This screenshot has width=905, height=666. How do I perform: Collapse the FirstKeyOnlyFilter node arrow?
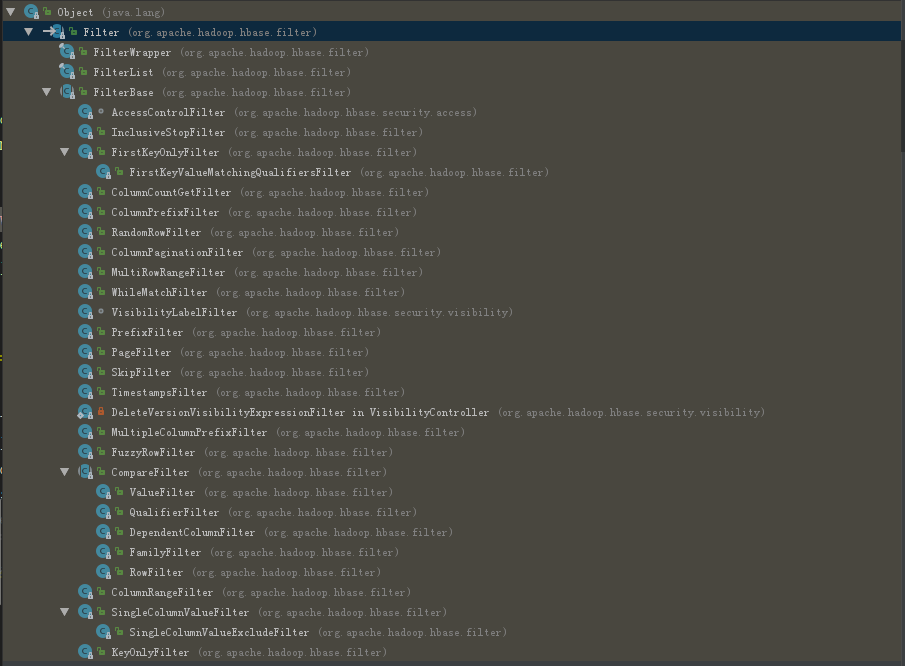point(65,152)
